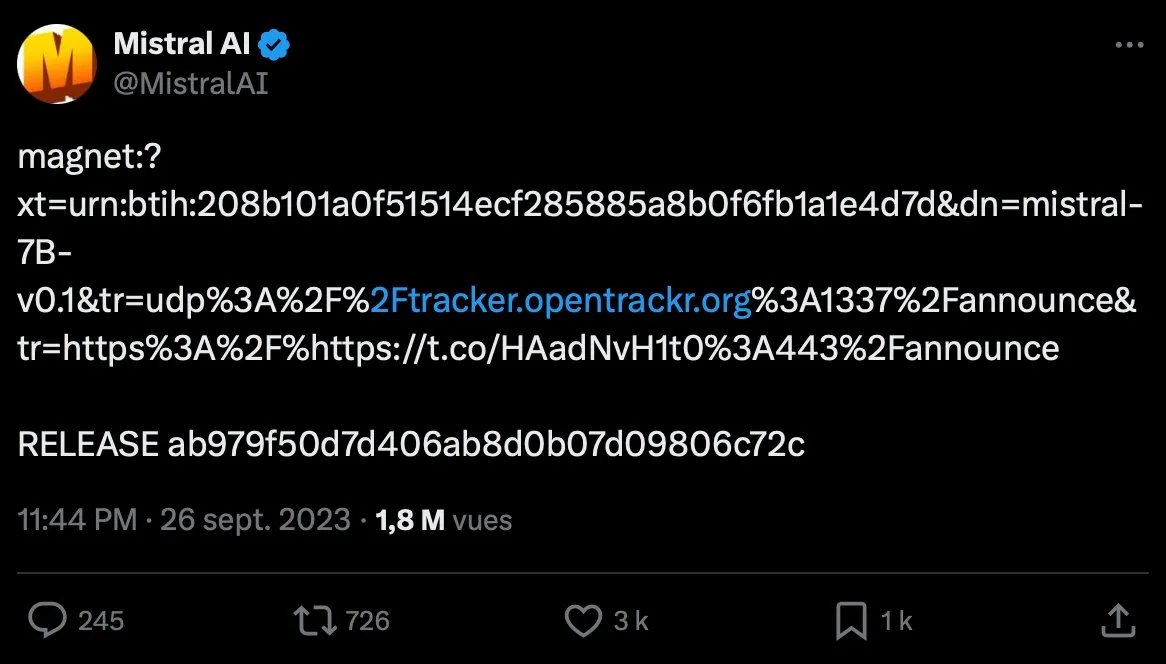1166x664 pixels.
Task: Click the 1 k bookmarks count
Action: coord(896,621)
